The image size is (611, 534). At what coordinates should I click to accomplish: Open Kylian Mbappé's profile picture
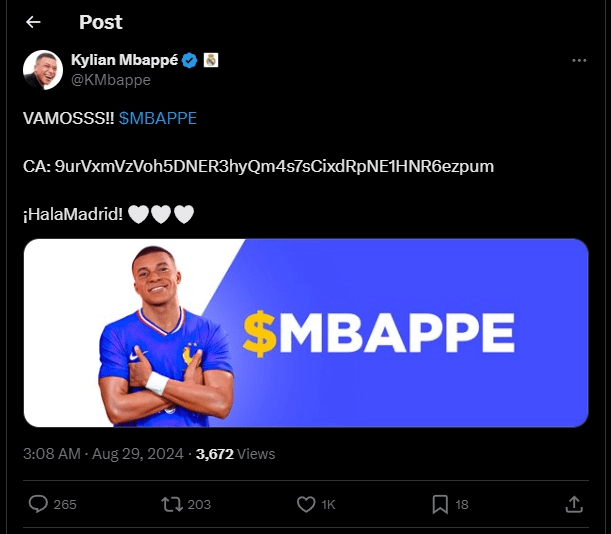[44, 69]
